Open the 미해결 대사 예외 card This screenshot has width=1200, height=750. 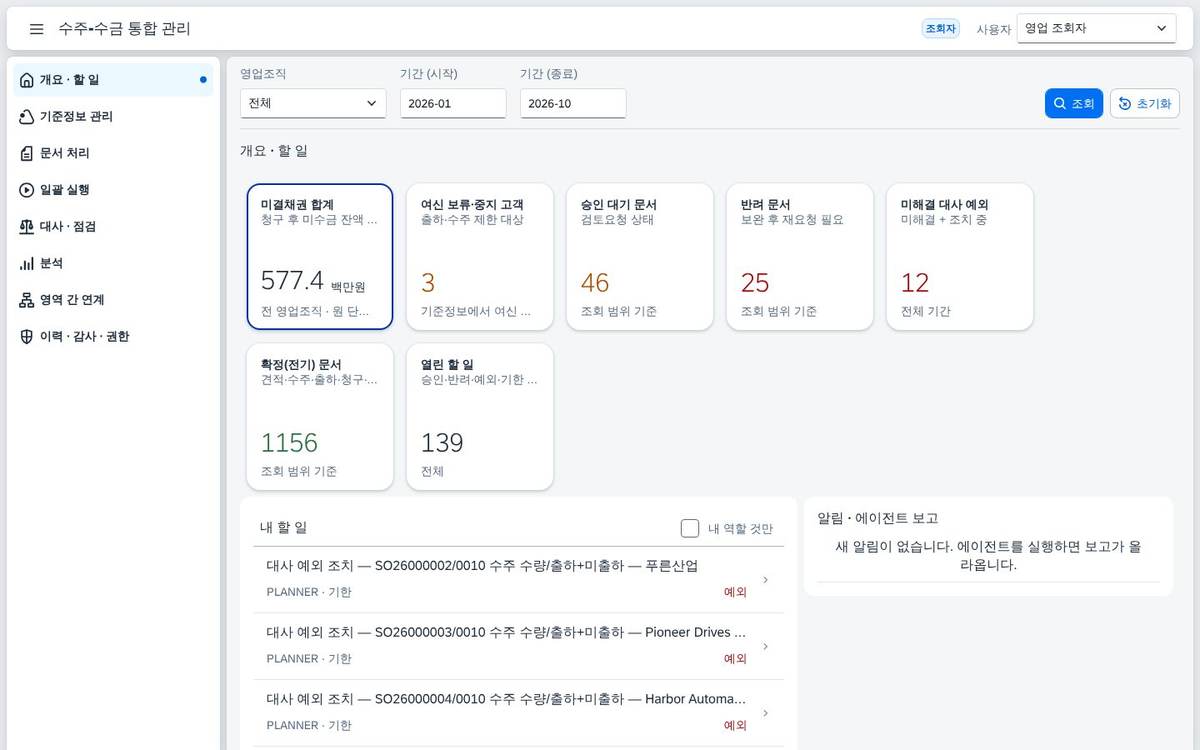tap(960, 257)
